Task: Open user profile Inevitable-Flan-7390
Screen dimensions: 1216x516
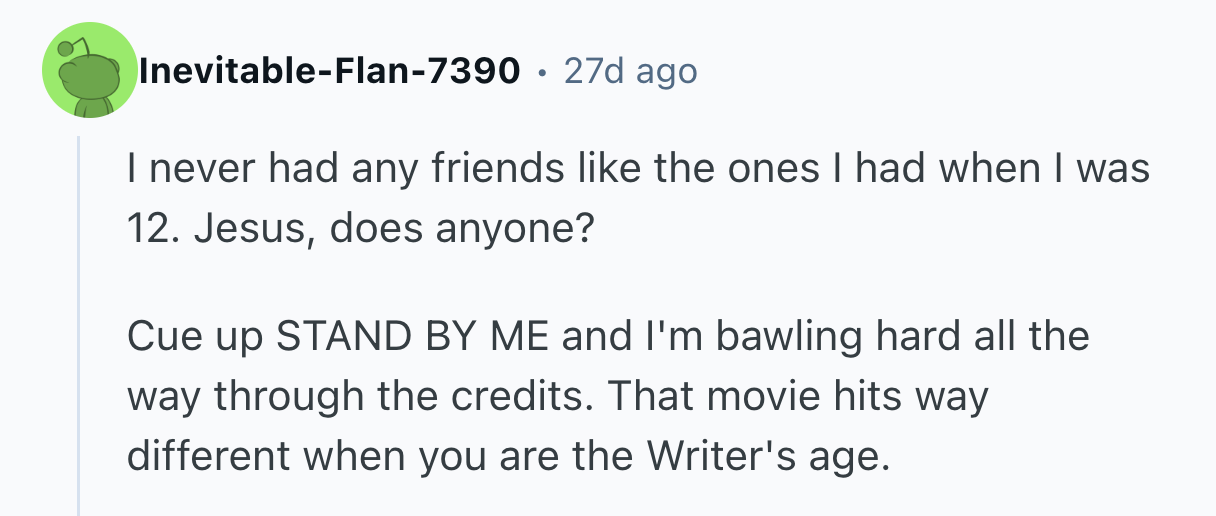Action: pos(330,71)
